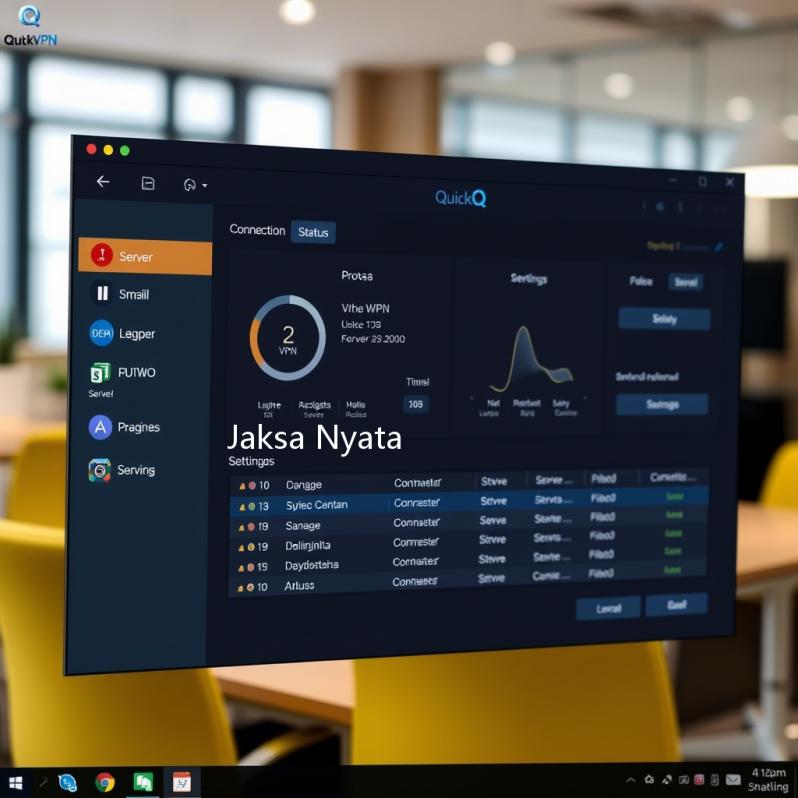Click the QutkVPN desktop shortcut icon

point(30,26)
